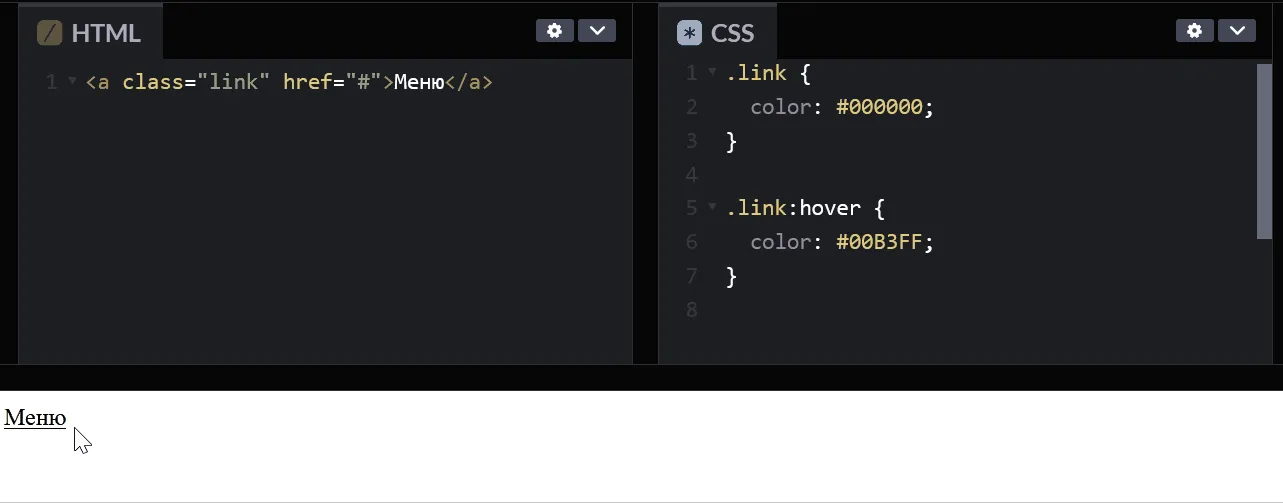The width and height of the screenshot is (1283, 503).
Task: Click the Меню link in preview
Action: coord(35,418)
